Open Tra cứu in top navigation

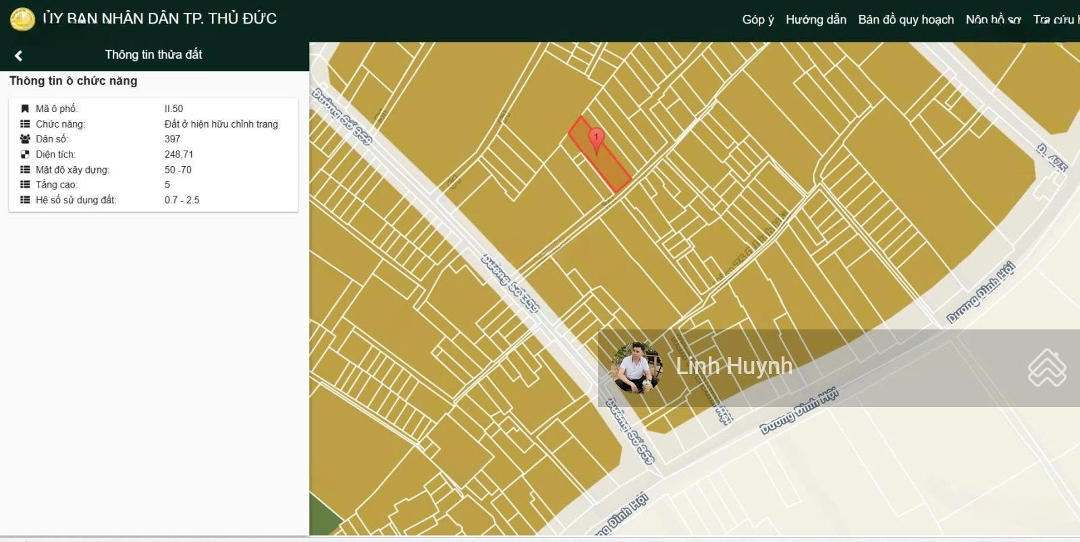coord(1055,20)
